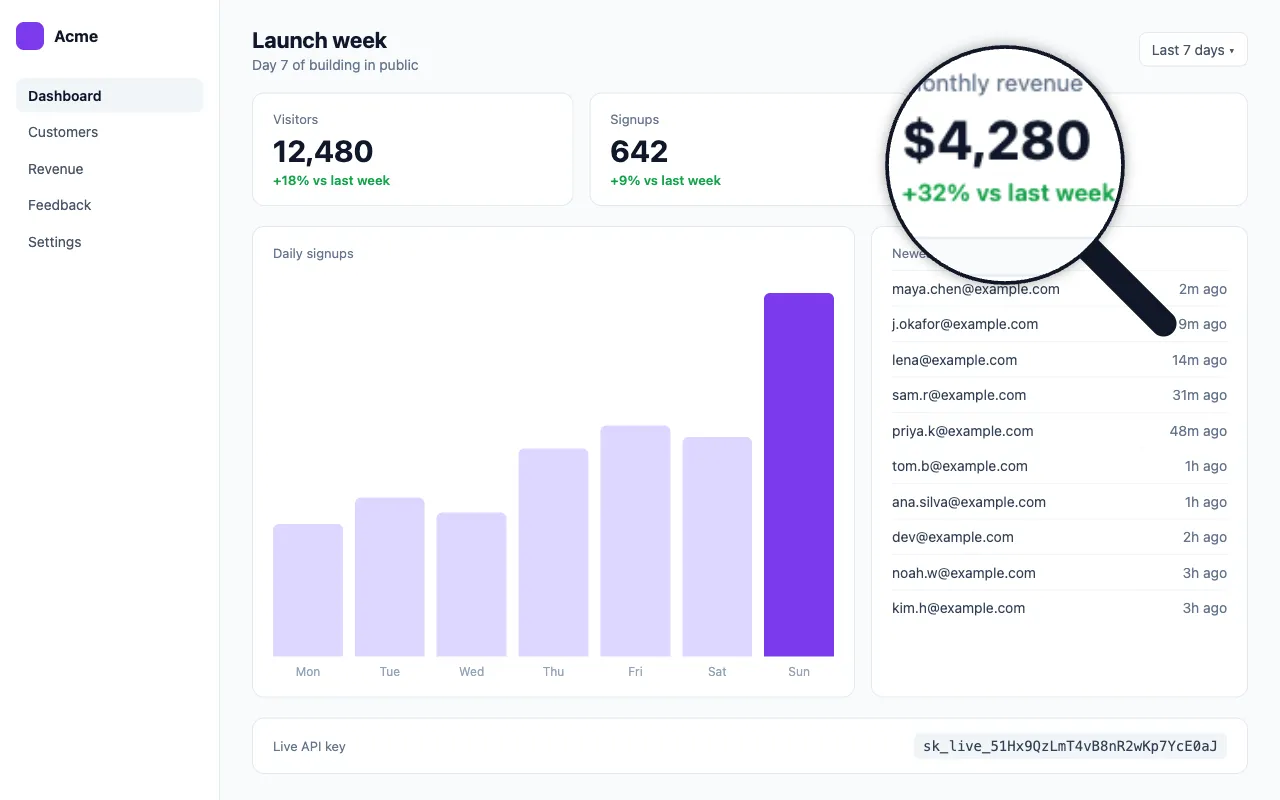The height and width of the screenshot is (800, 1280).
Task: Click the Signups 642 card
Action: pos(750,149)
